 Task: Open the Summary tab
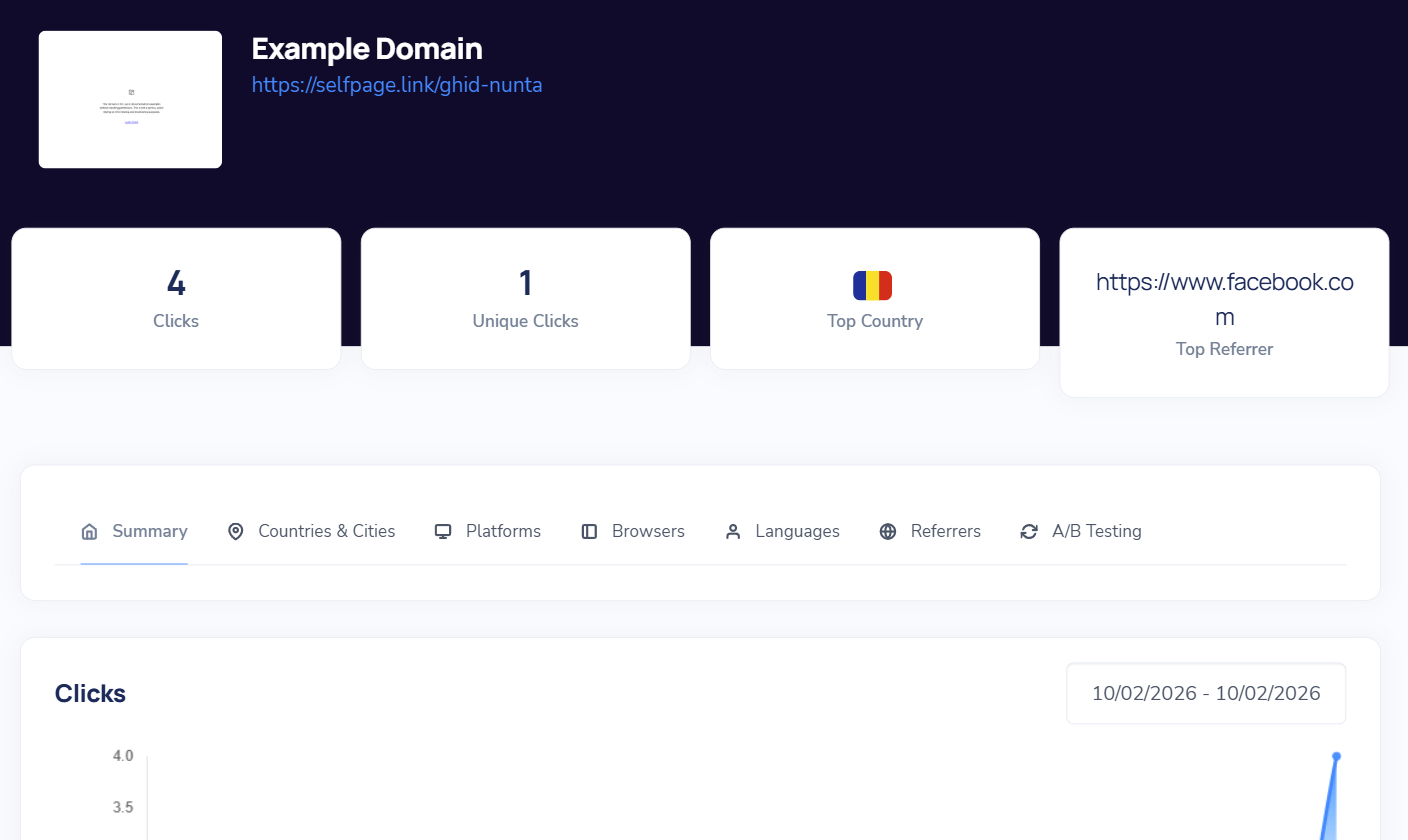[134, 532]
